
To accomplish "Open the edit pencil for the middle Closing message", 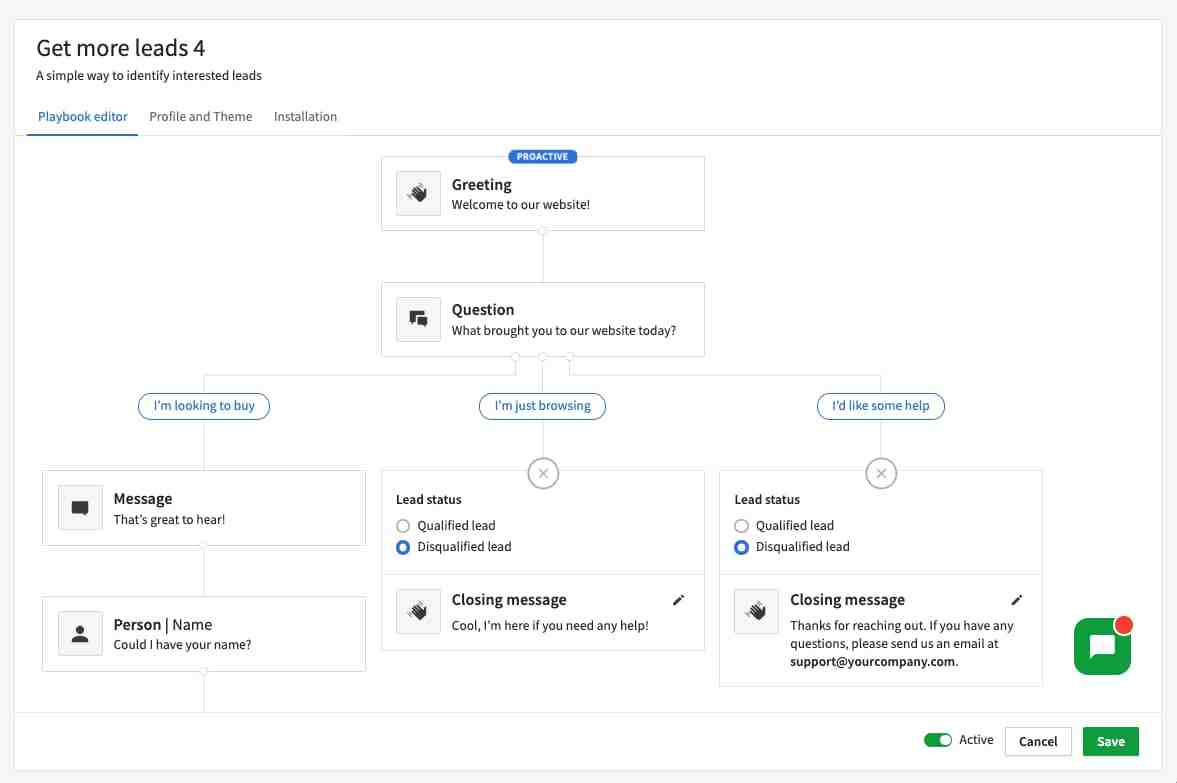I will click(679, 599).
